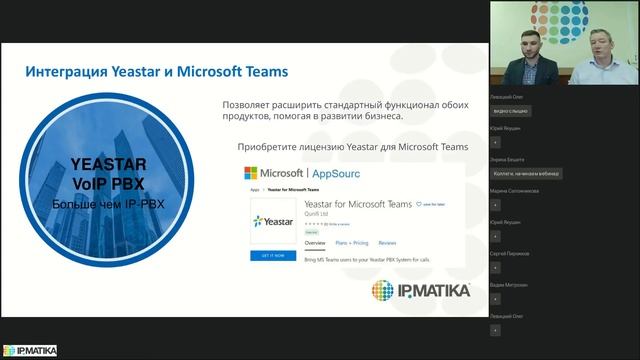Switch to the Plans + Pricing tab
The height and width of the screenshot is (360, 640).
tap(352, 243)
